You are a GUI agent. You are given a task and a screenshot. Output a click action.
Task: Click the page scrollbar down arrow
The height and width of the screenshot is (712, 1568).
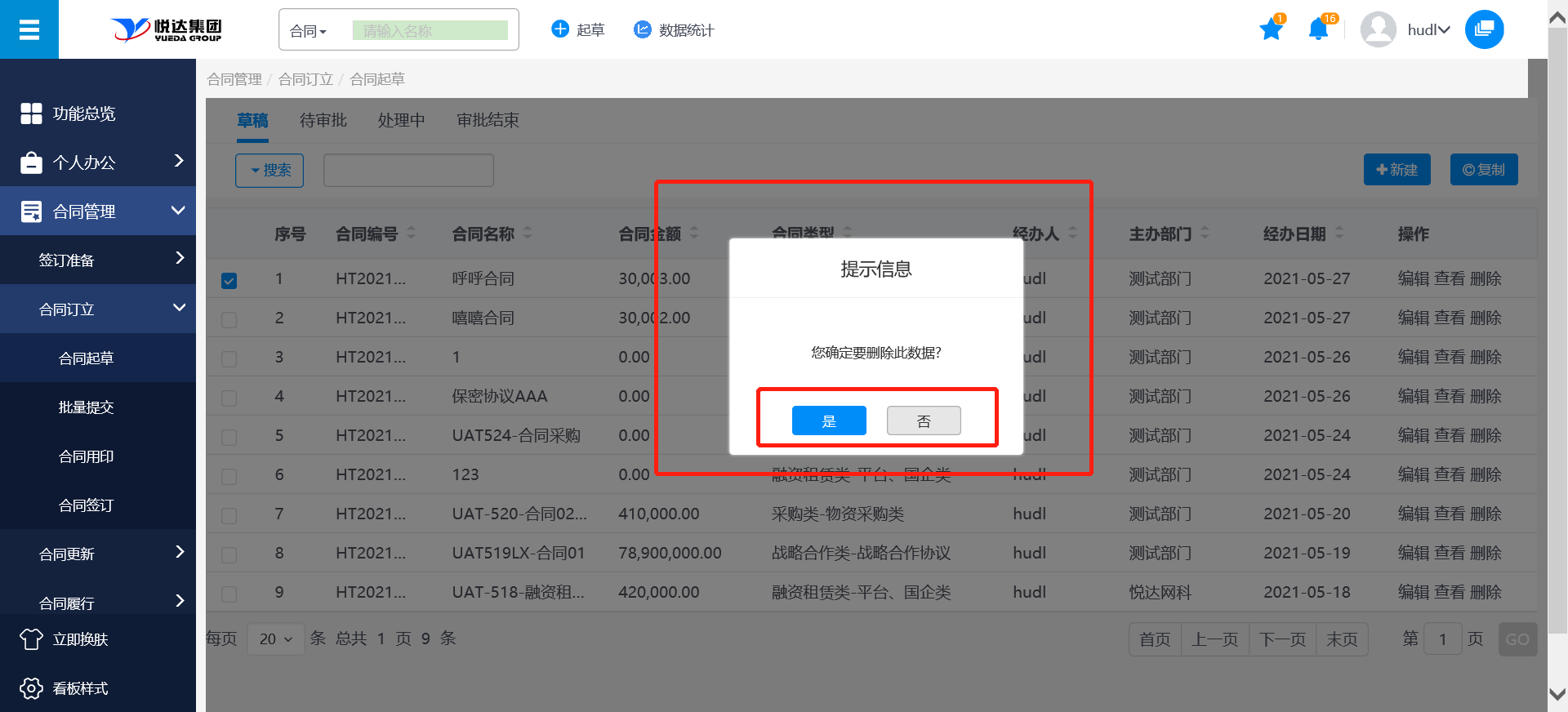pos(1557,695)
